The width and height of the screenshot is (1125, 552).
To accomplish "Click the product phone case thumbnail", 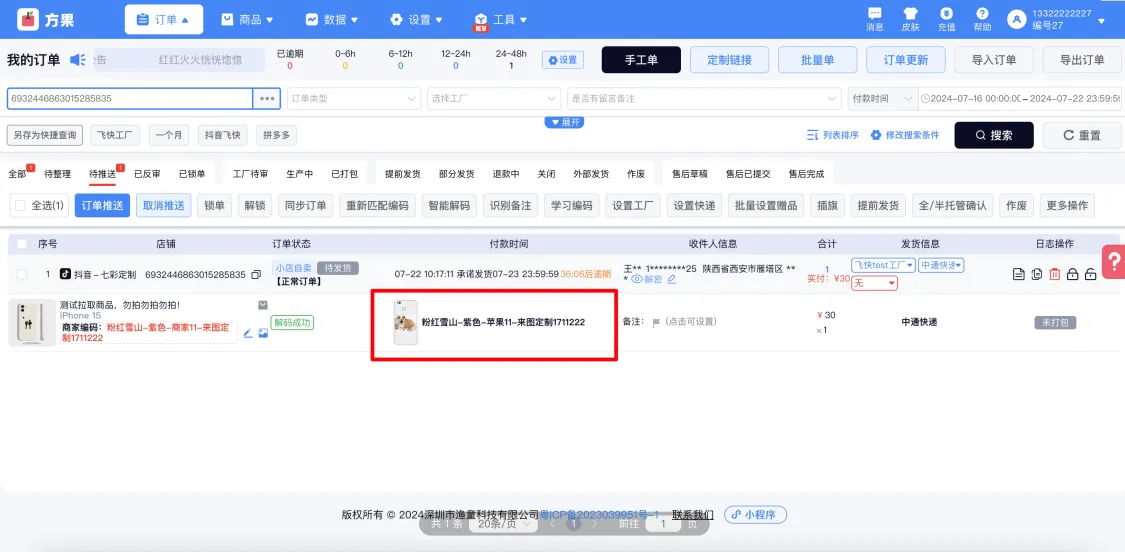I will tap(32, 323).
